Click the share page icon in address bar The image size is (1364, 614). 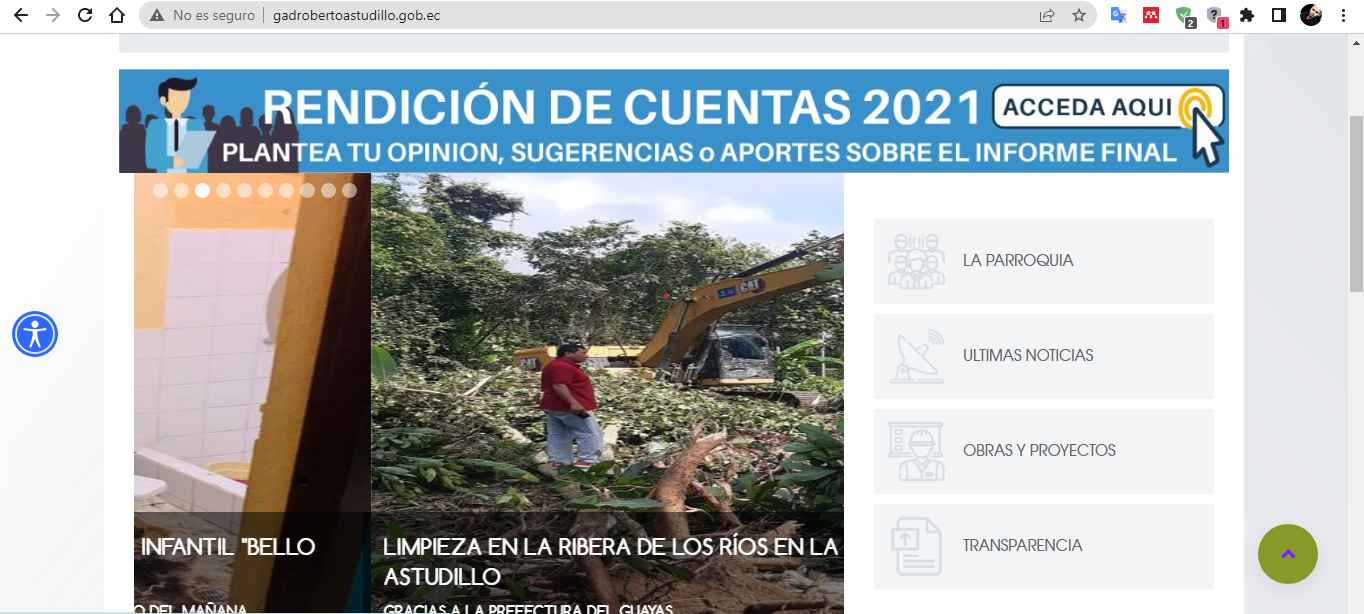coord(1047,15)
